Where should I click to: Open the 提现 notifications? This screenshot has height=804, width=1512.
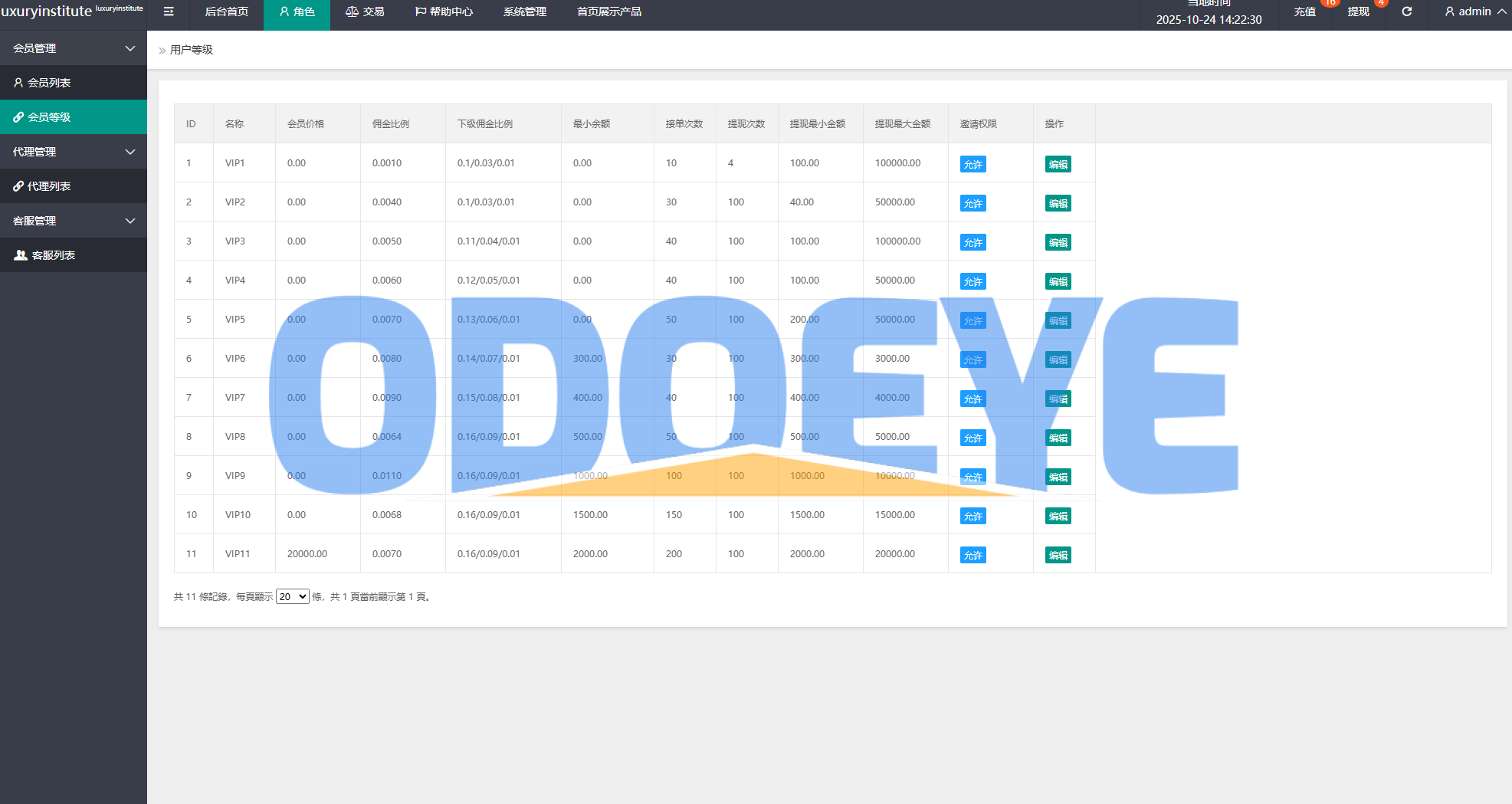pos(1358,11)
